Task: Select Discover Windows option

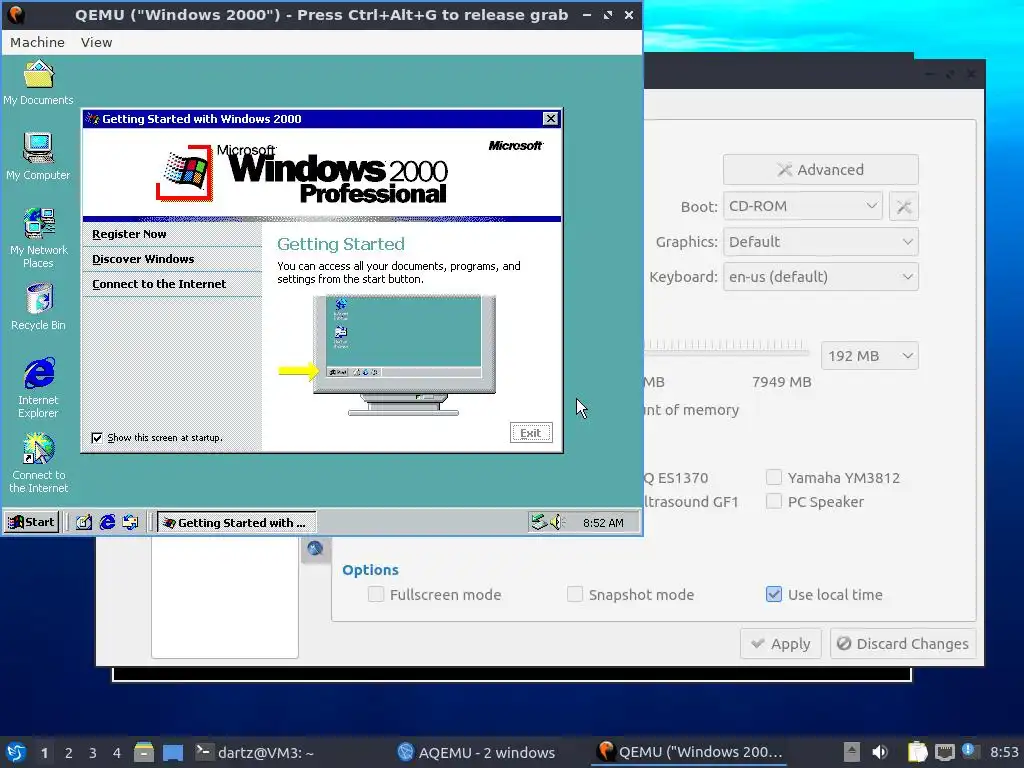Action: tap(143, 259)
